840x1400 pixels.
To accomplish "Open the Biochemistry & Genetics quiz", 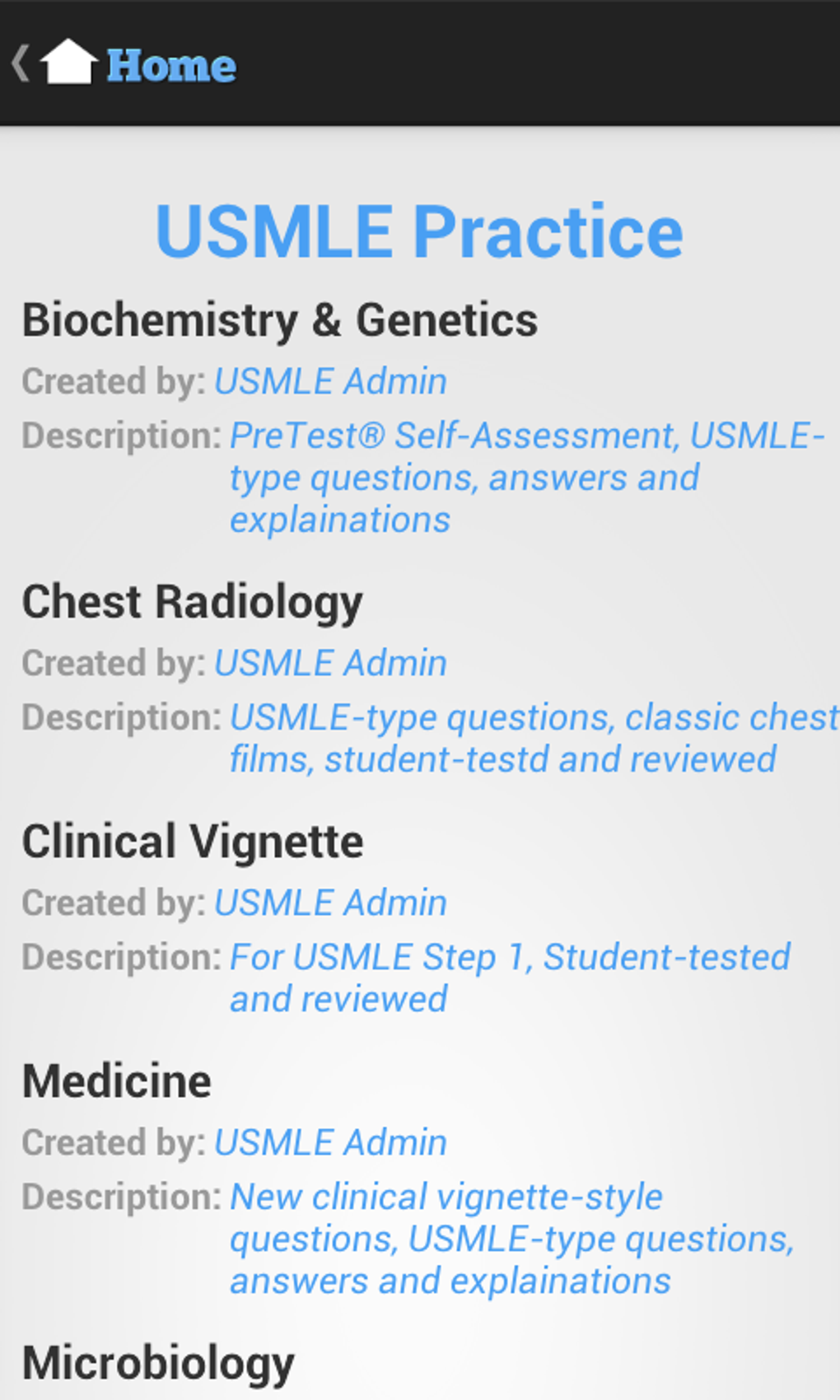I will coord(280,320).
